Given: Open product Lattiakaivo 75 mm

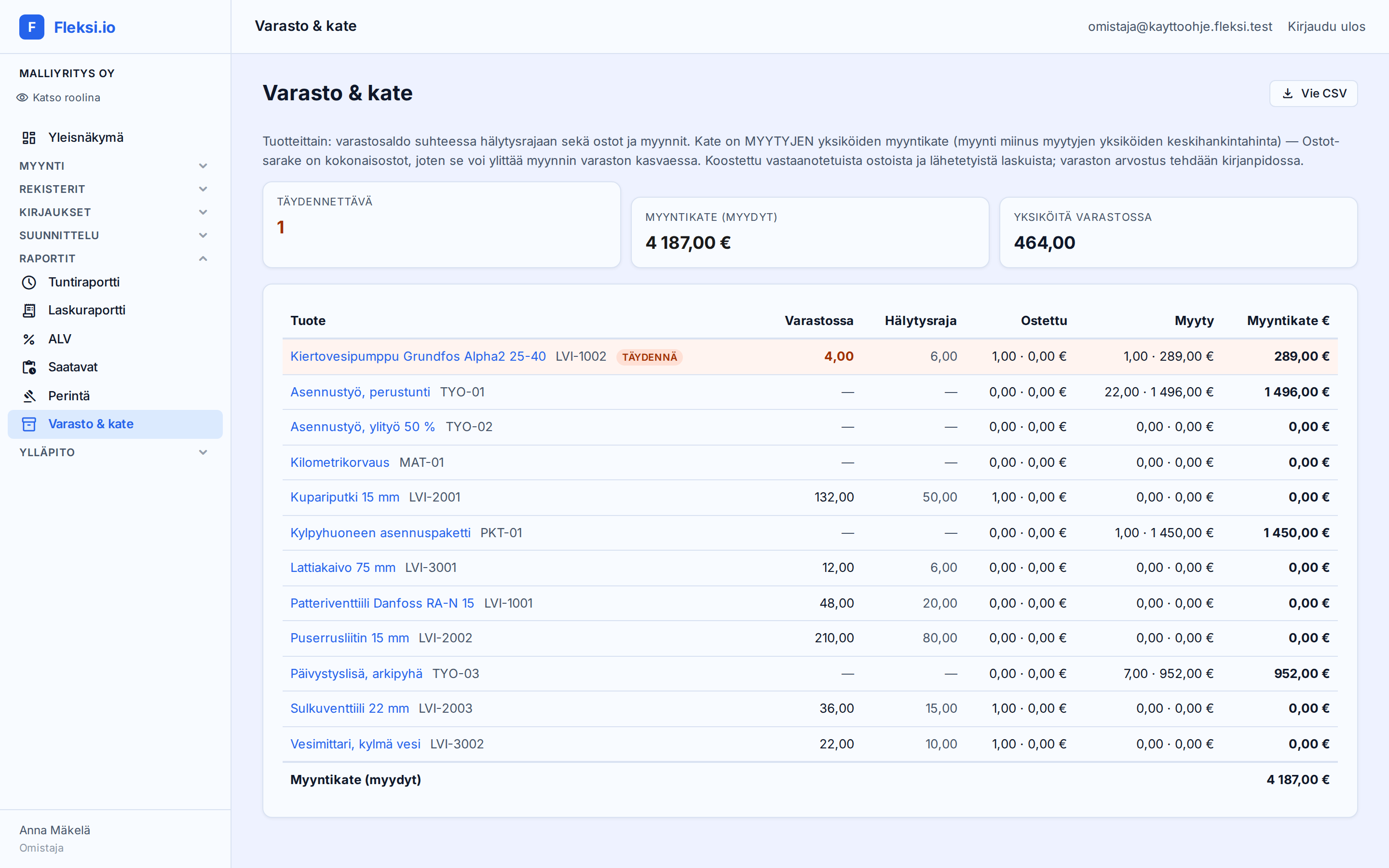Looking at the screenshot, I should [x=342, y=568].
